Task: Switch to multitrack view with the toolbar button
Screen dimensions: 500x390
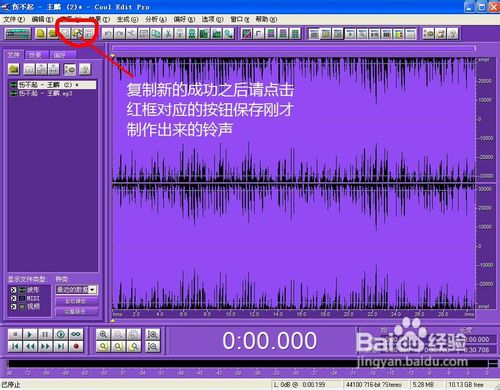Action: coord(18,33)
